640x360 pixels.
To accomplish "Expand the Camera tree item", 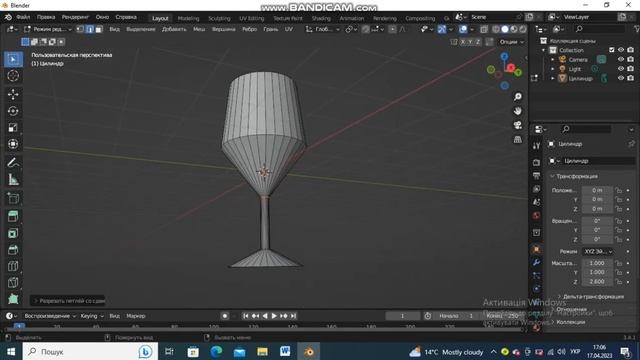I will coord(553,60).
